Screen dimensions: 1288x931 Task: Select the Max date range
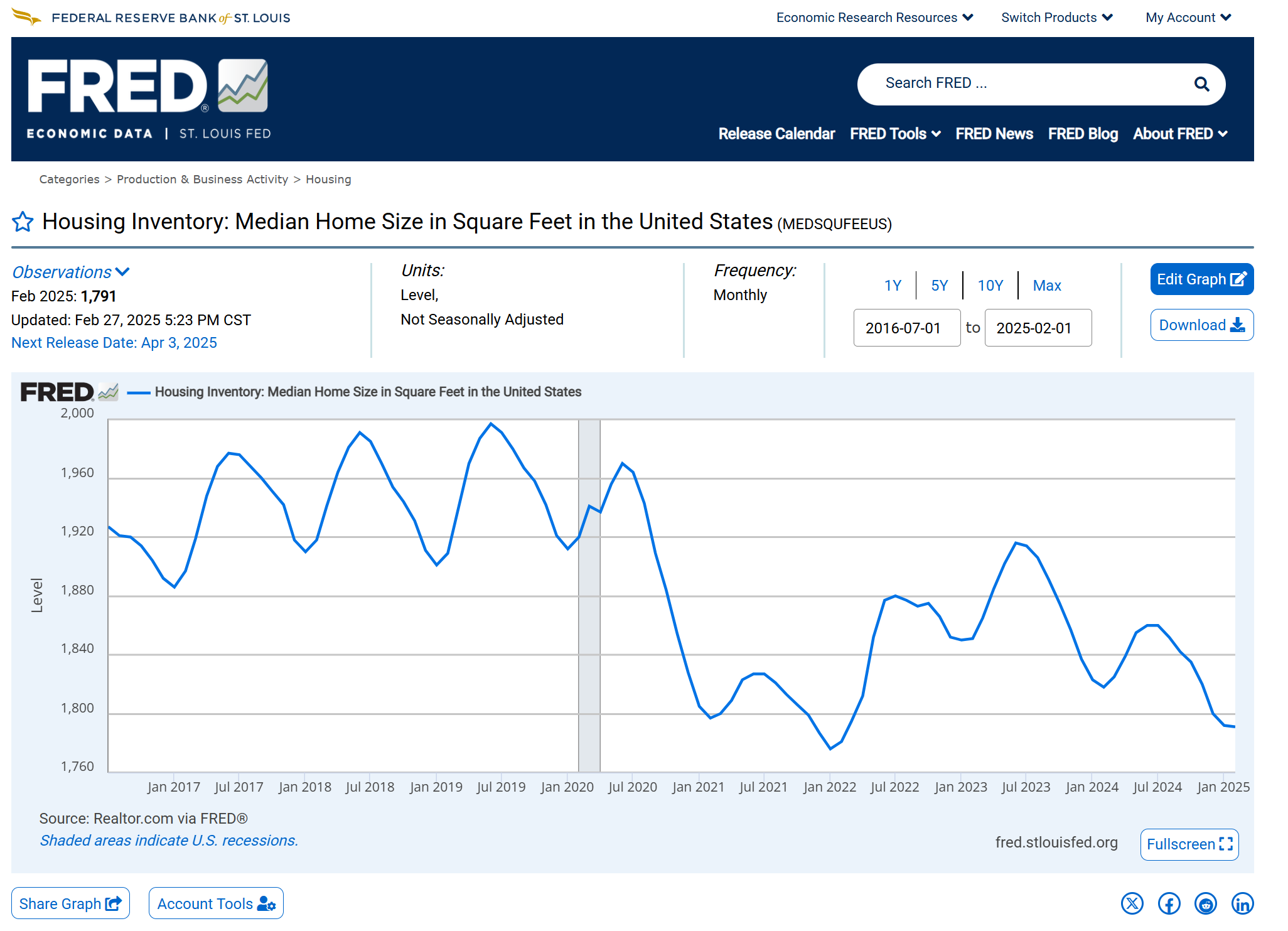point(1046,286)
